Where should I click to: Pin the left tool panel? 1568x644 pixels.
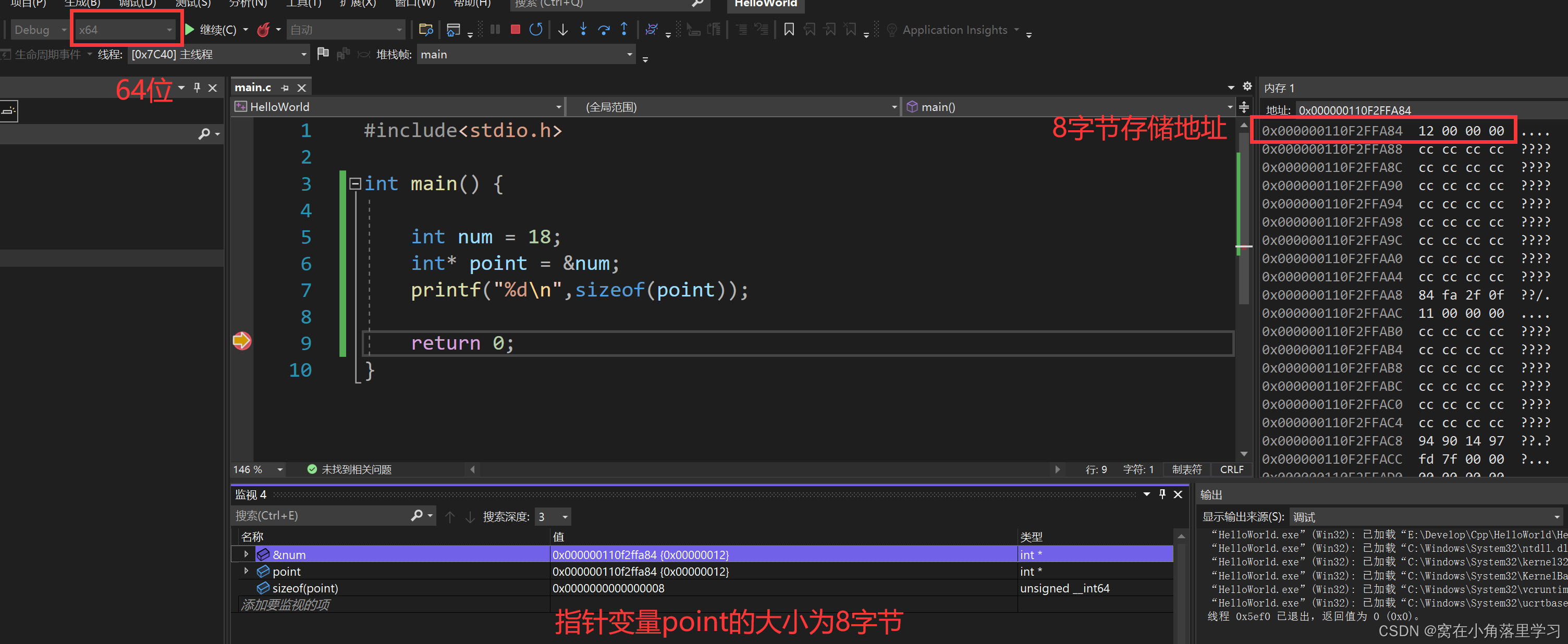[197, 88]
